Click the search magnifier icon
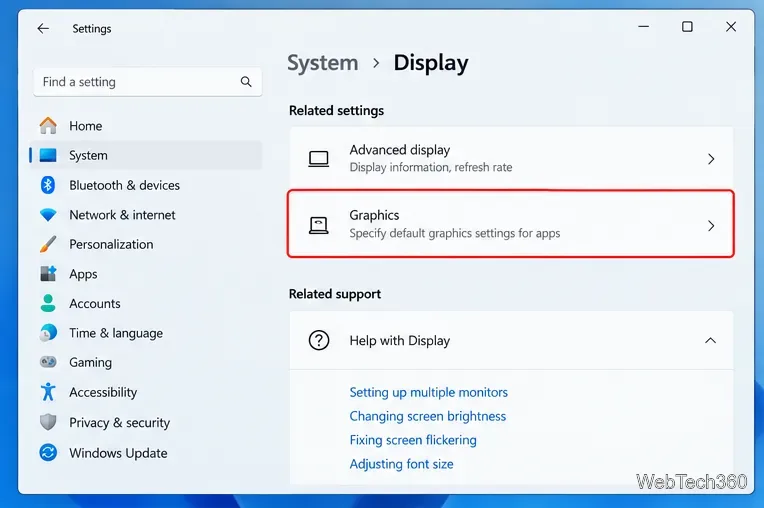The image size is (764, 508). (246, 82)
